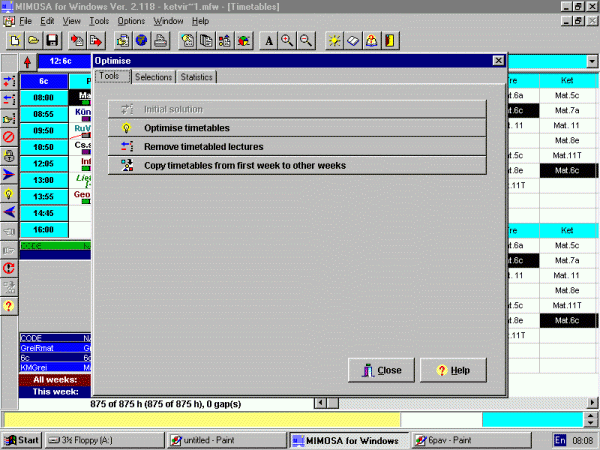
Task: Switch to the Statistics tab
Action: pyautogui.click(x=197, y=77)
